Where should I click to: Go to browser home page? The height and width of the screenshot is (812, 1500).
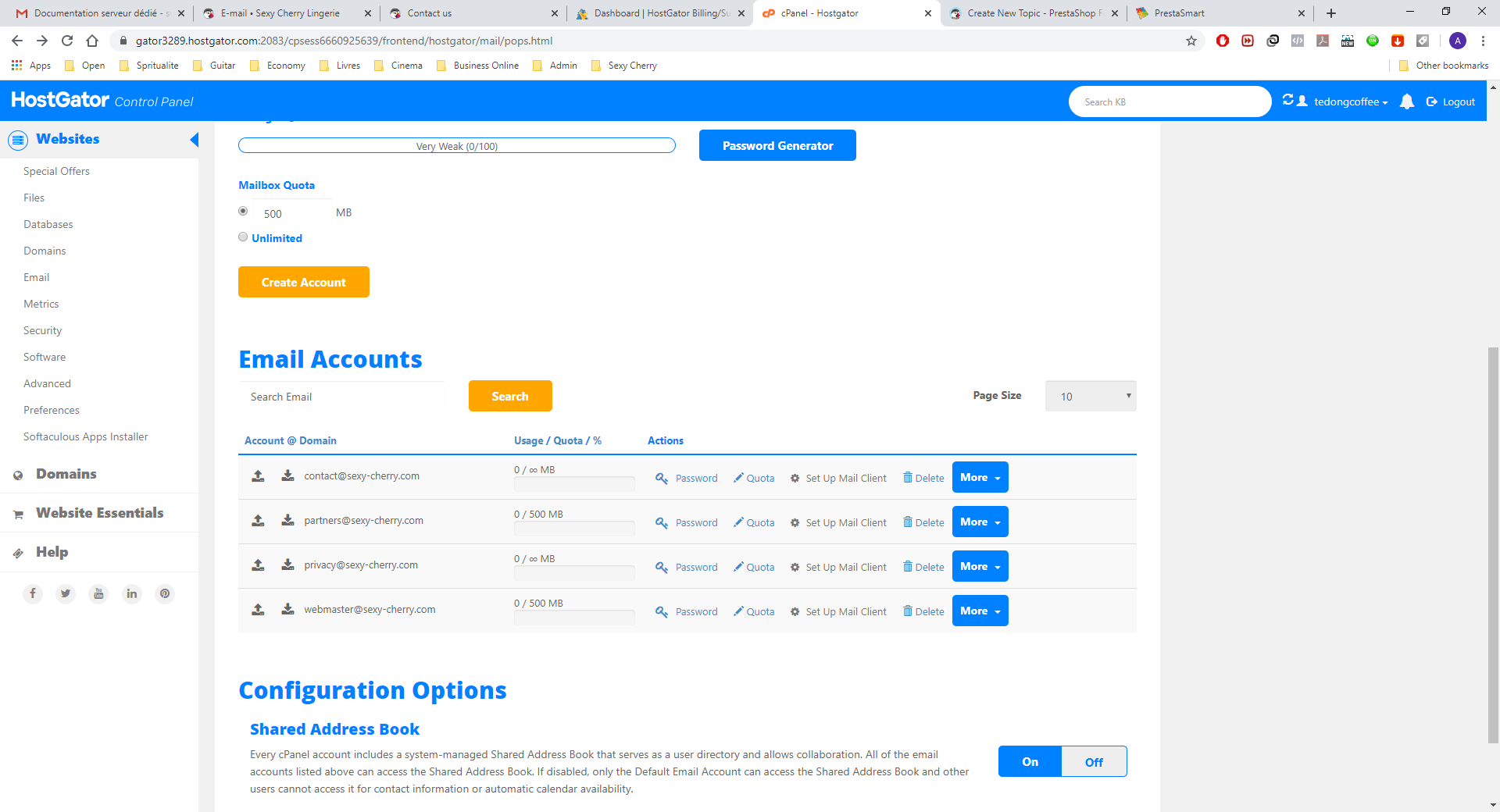pos(92,41)
